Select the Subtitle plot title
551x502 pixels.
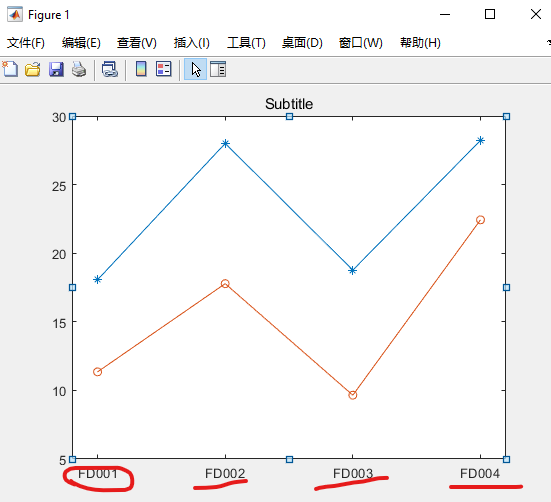tap(289, 104)
